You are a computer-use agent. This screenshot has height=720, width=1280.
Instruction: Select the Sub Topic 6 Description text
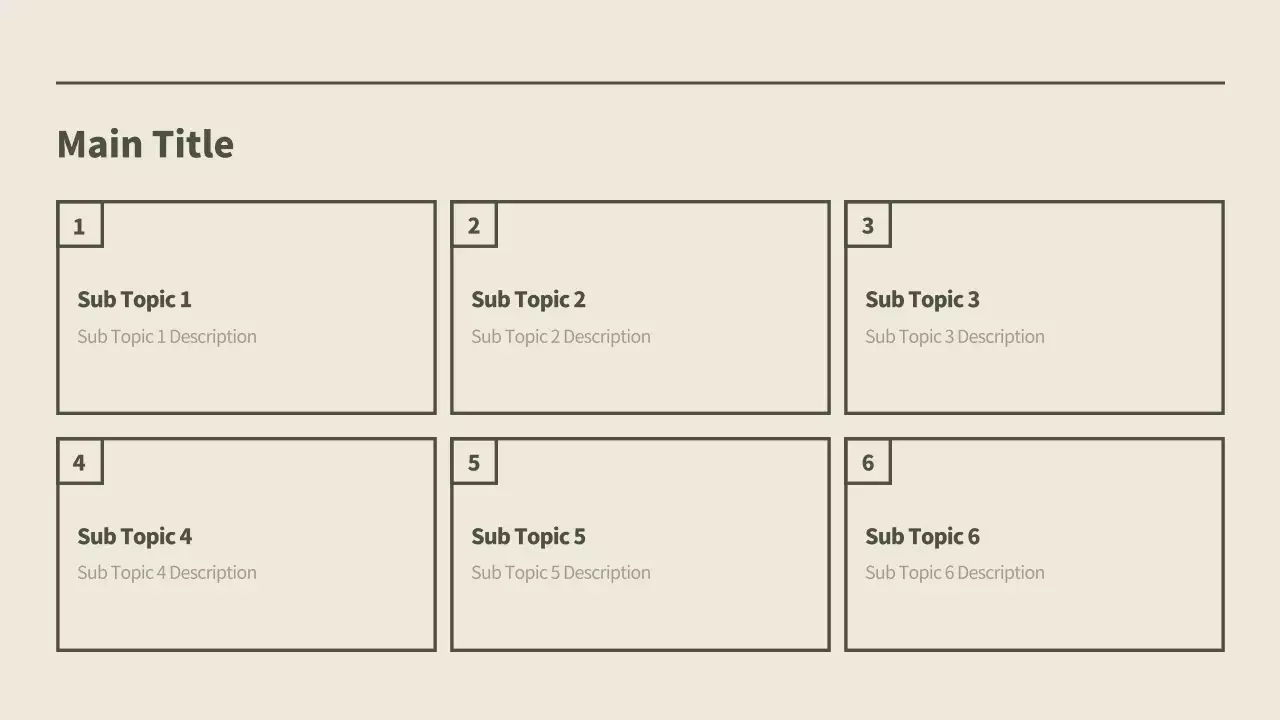coord(955,572)
